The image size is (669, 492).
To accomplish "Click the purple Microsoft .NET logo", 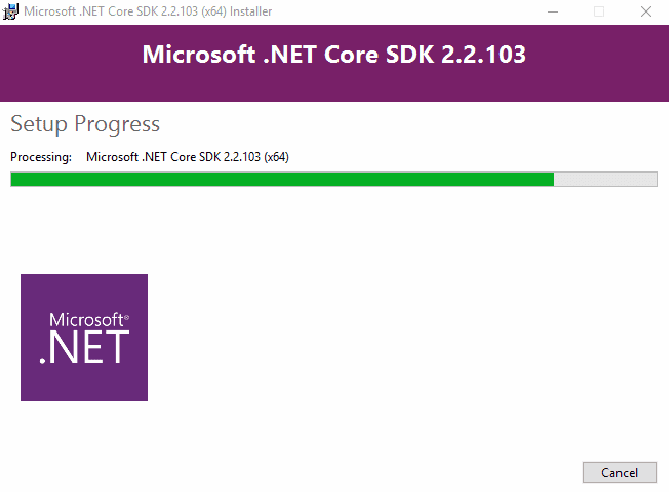I will pos(84,337).
